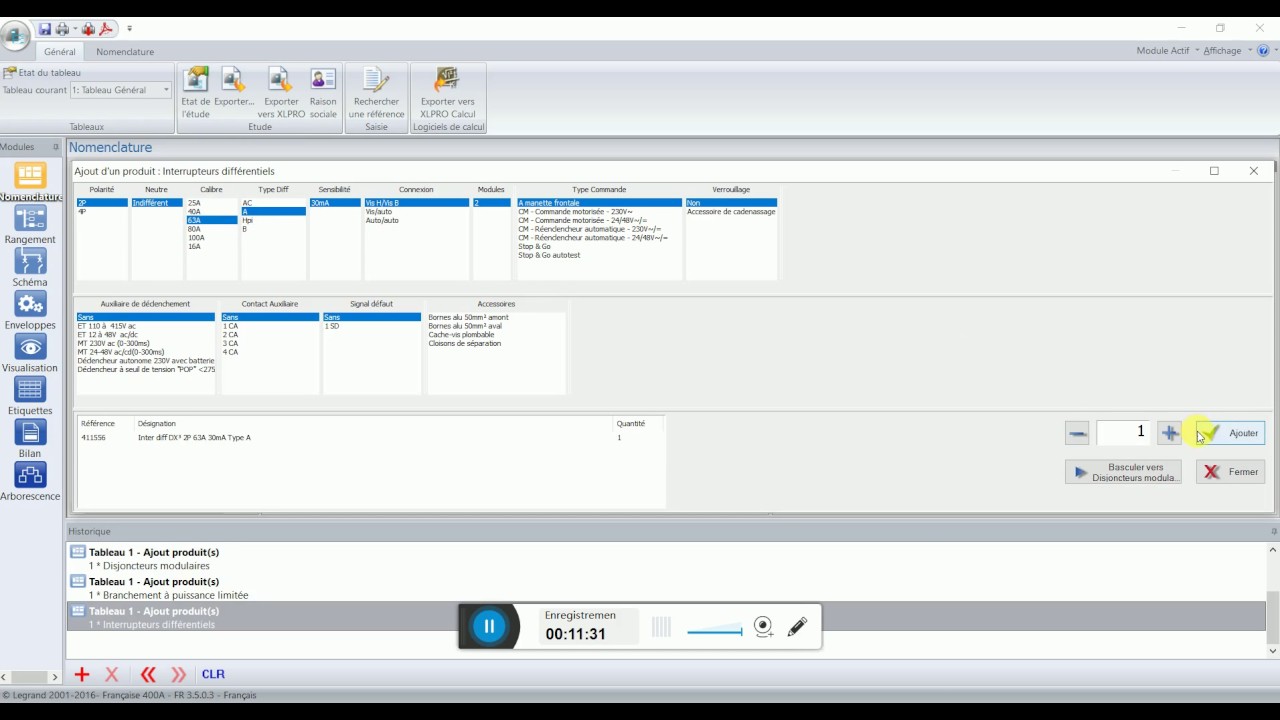Select Auto/auto in Connexion list
This screenshot has width=1280, height=720.
[x=416, y=220]
